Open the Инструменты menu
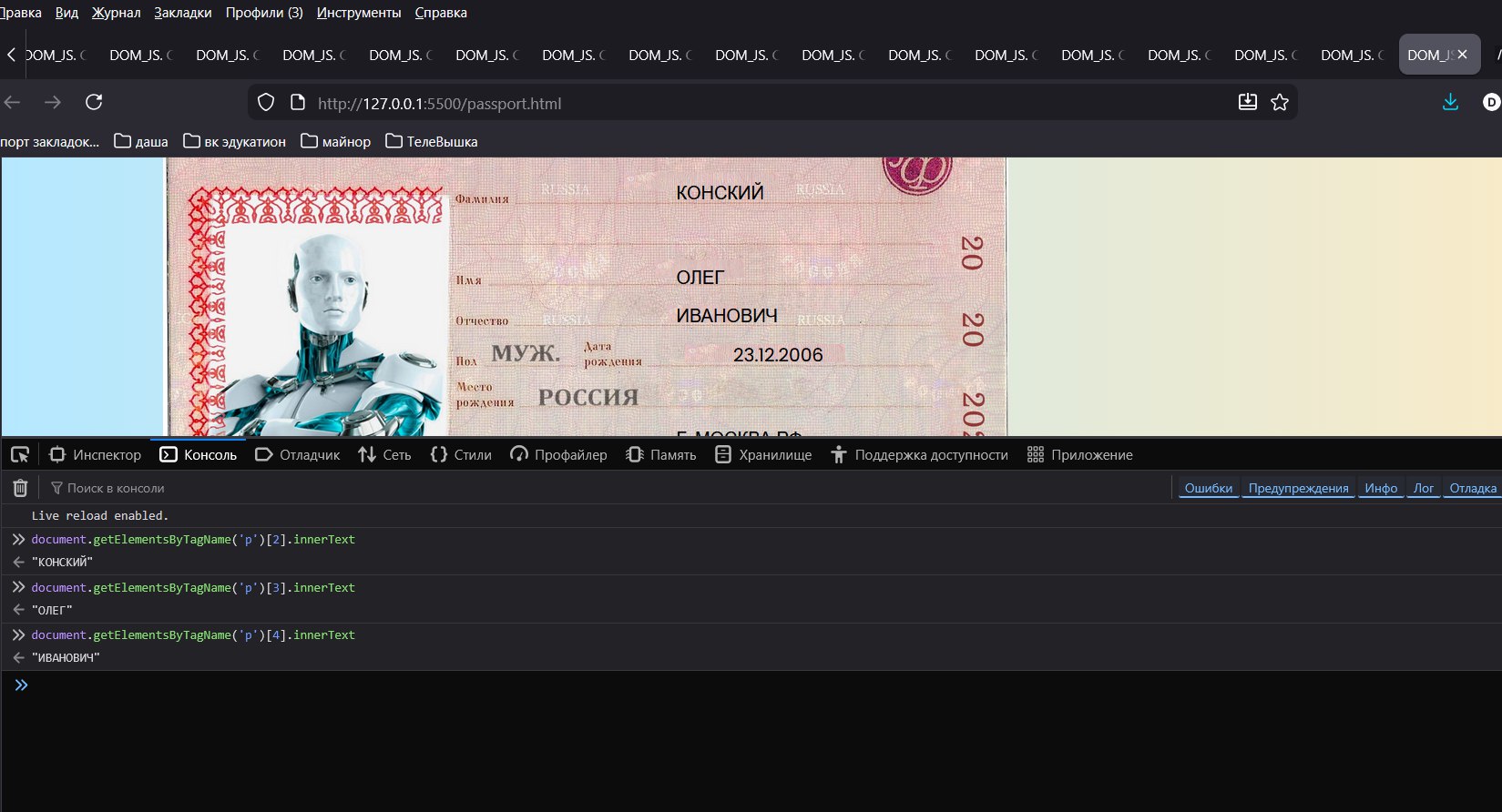The width and height of the screenshot is (1502, 812). pyautogui.click(x=359, y=13)
